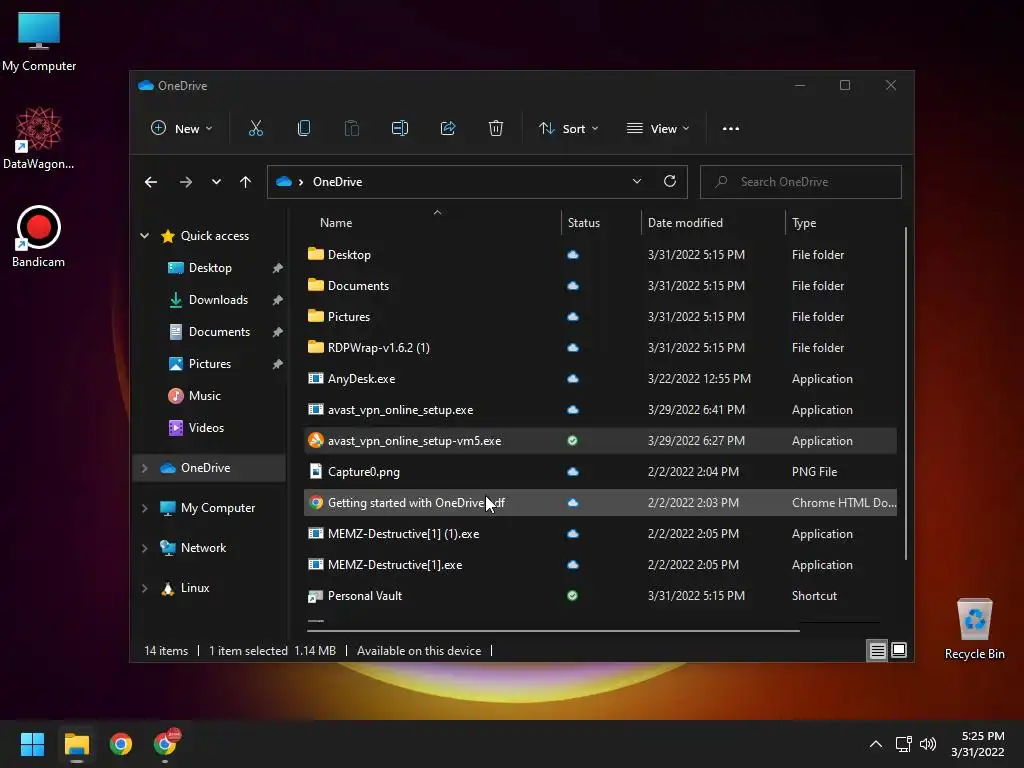The width and height of the screenshot is (1024, 768).
Task: Expand OneDrive in navigation pane
Action: pyautogui.click(x=144, y=468)
